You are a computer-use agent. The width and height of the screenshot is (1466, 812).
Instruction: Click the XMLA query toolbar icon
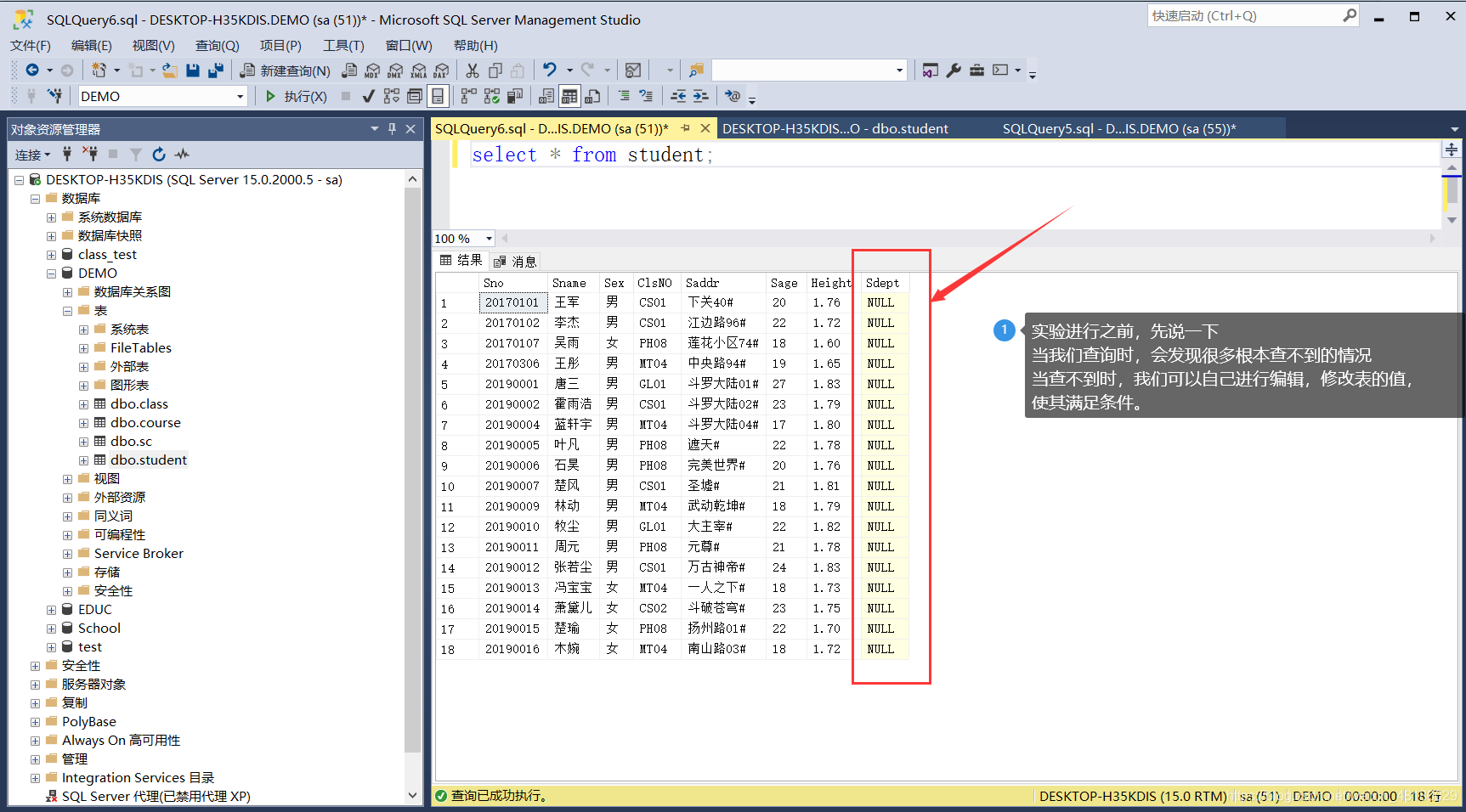(x=418, y=70)
